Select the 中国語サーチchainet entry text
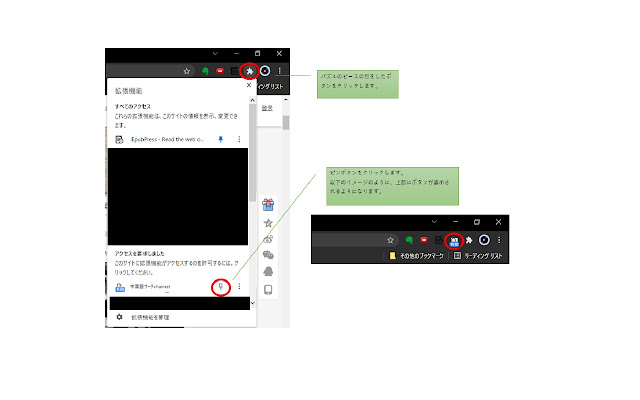The height and width of the screenshot is (400, 640). [x=150, y=287]
